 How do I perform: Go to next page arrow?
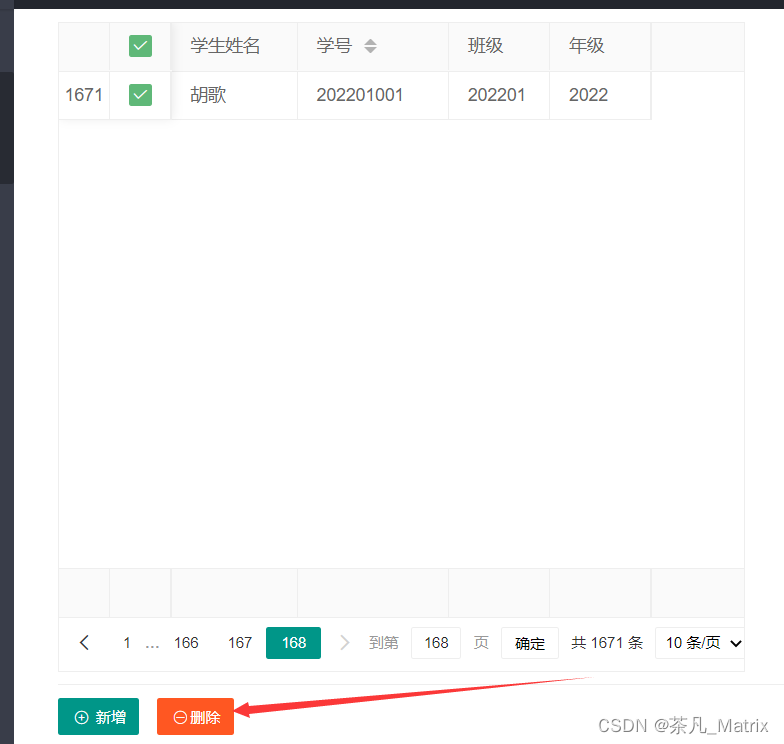(344, 642)
